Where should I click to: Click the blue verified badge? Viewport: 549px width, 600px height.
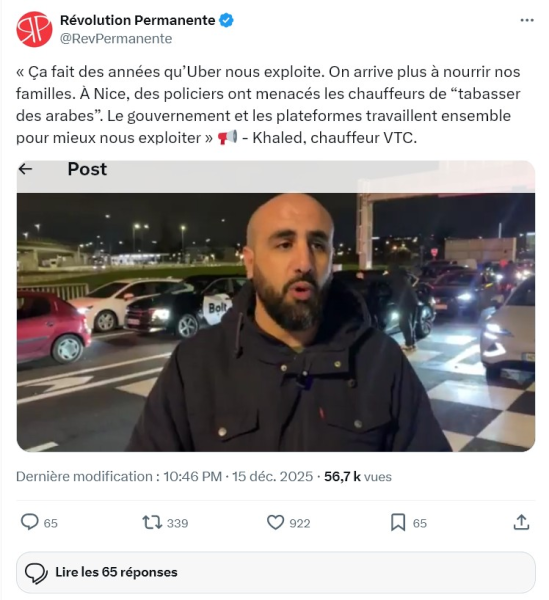click(226, 20)
